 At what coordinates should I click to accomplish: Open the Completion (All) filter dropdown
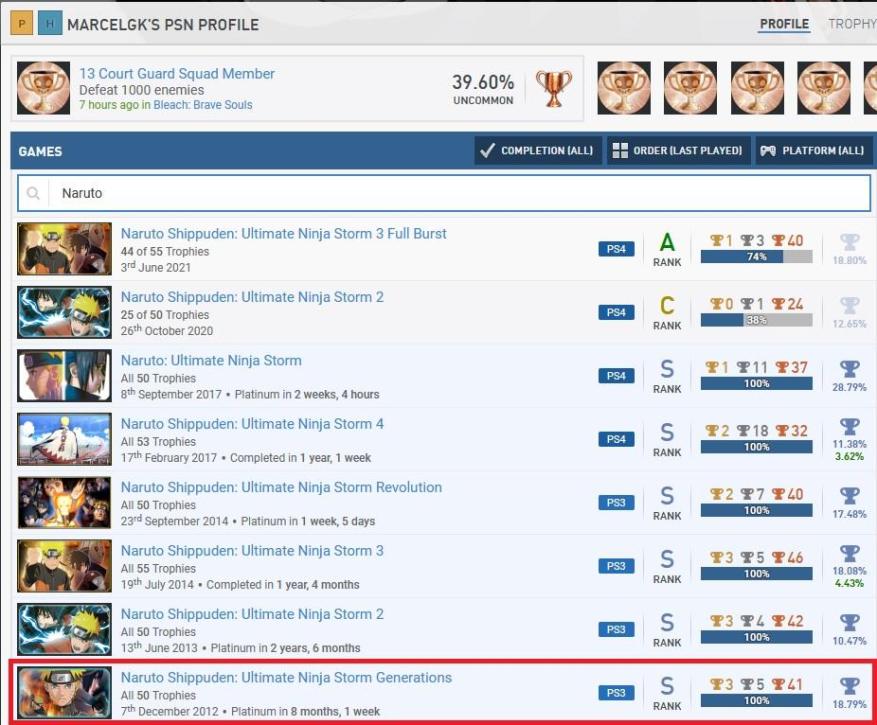pos(536,151)
